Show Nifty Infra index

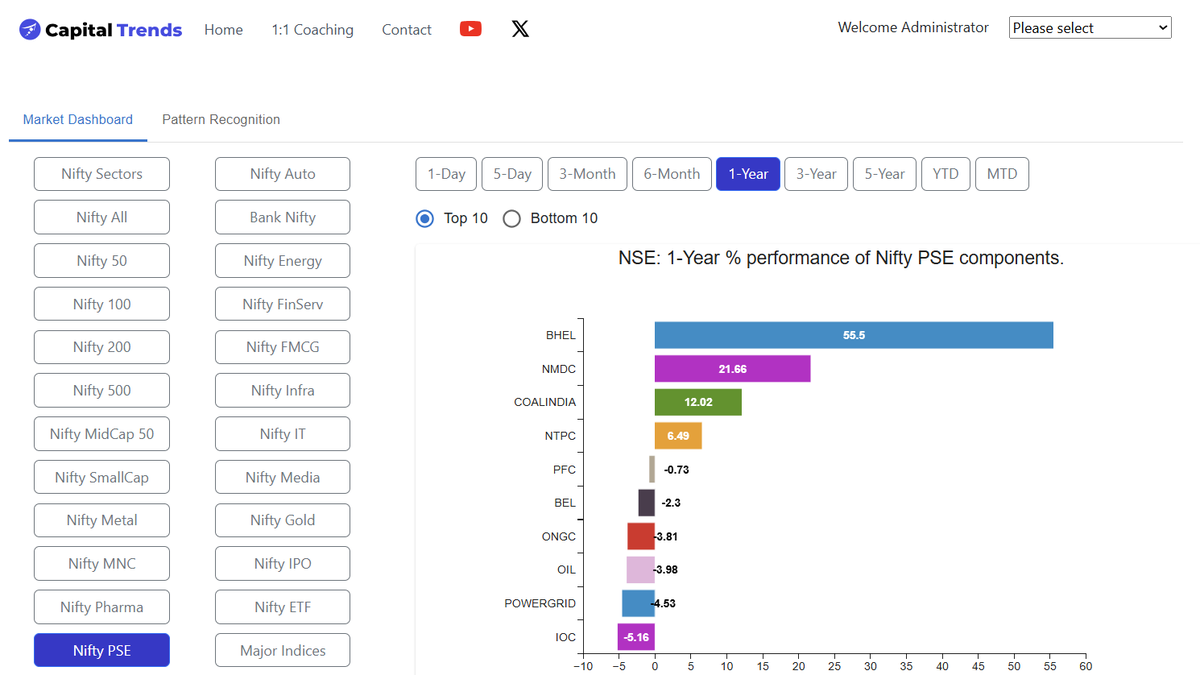pos(283,390)
